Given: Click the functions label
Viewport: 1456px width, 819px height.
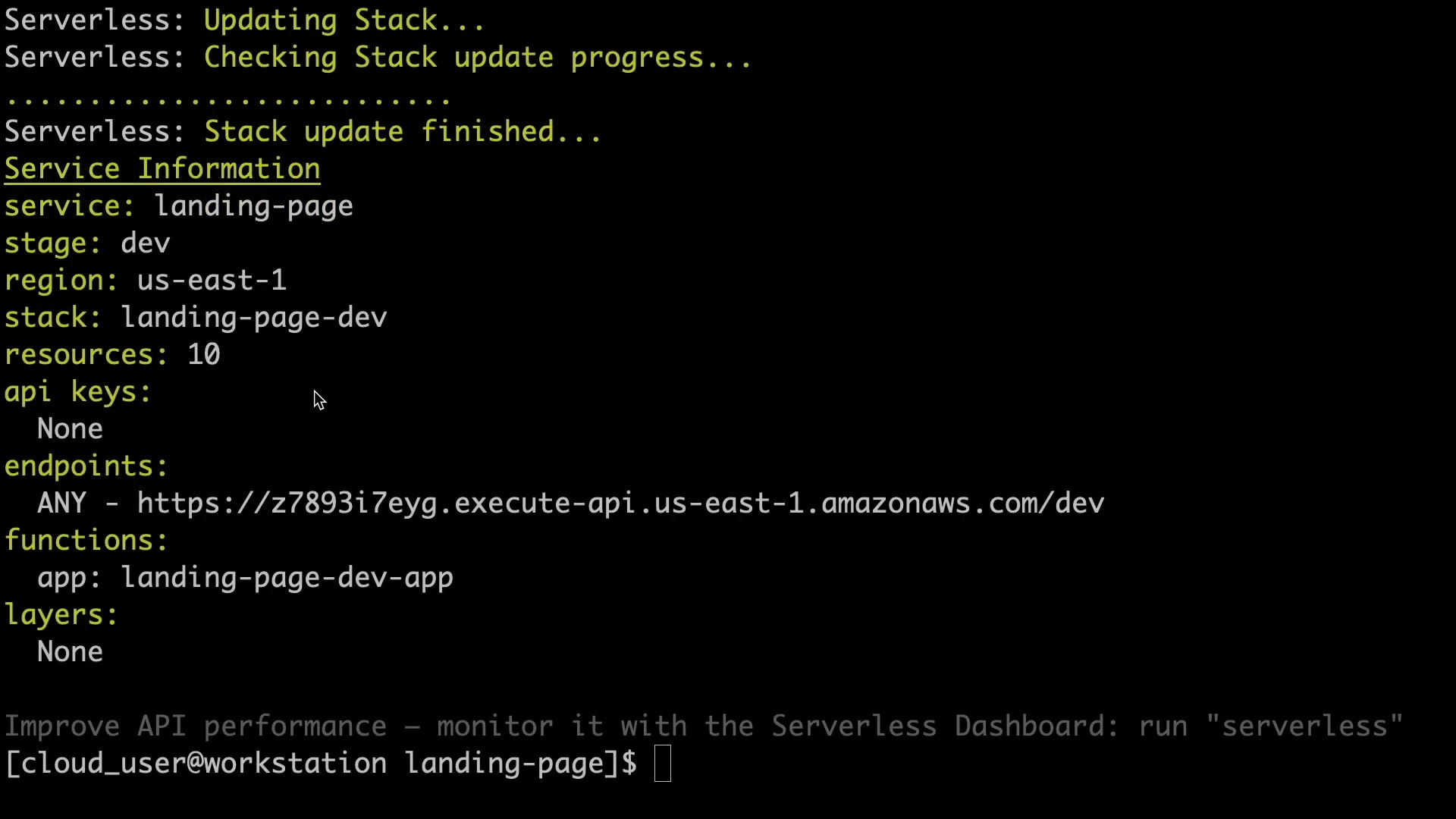Looking at the screenshot, I should [x=86, y=541].
